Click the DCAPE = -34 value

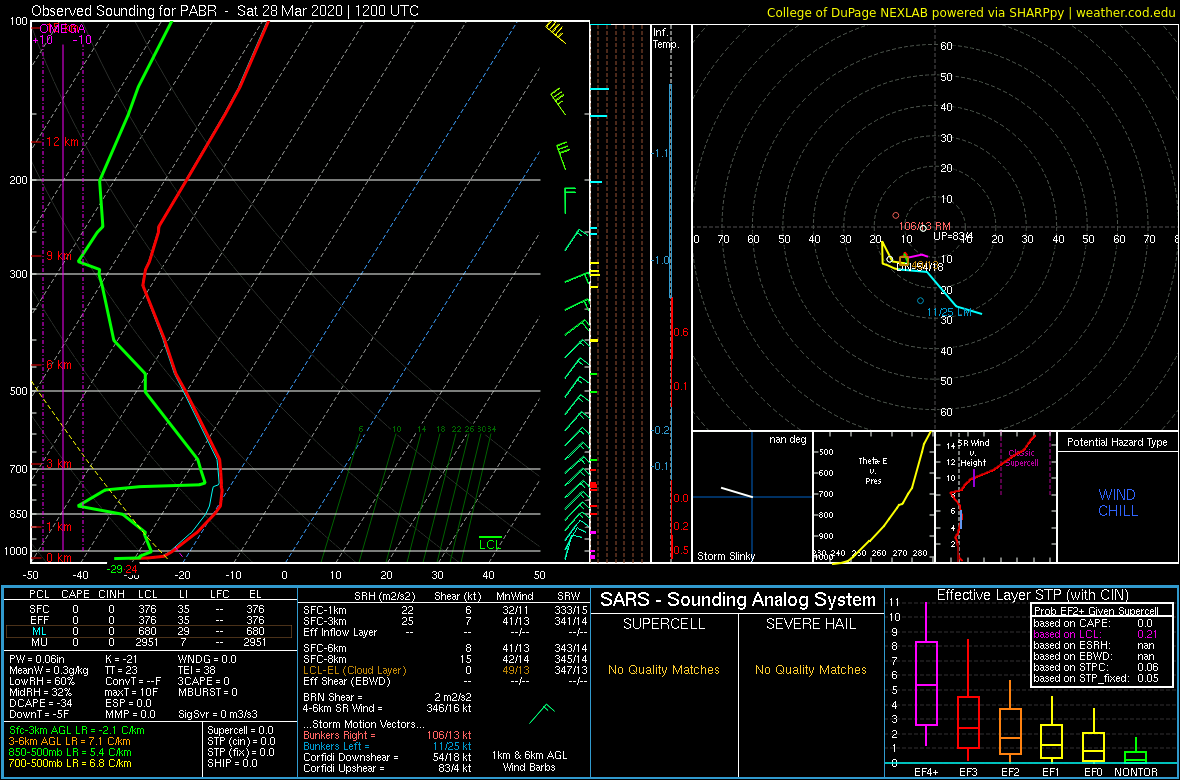[x=38, y=703]
